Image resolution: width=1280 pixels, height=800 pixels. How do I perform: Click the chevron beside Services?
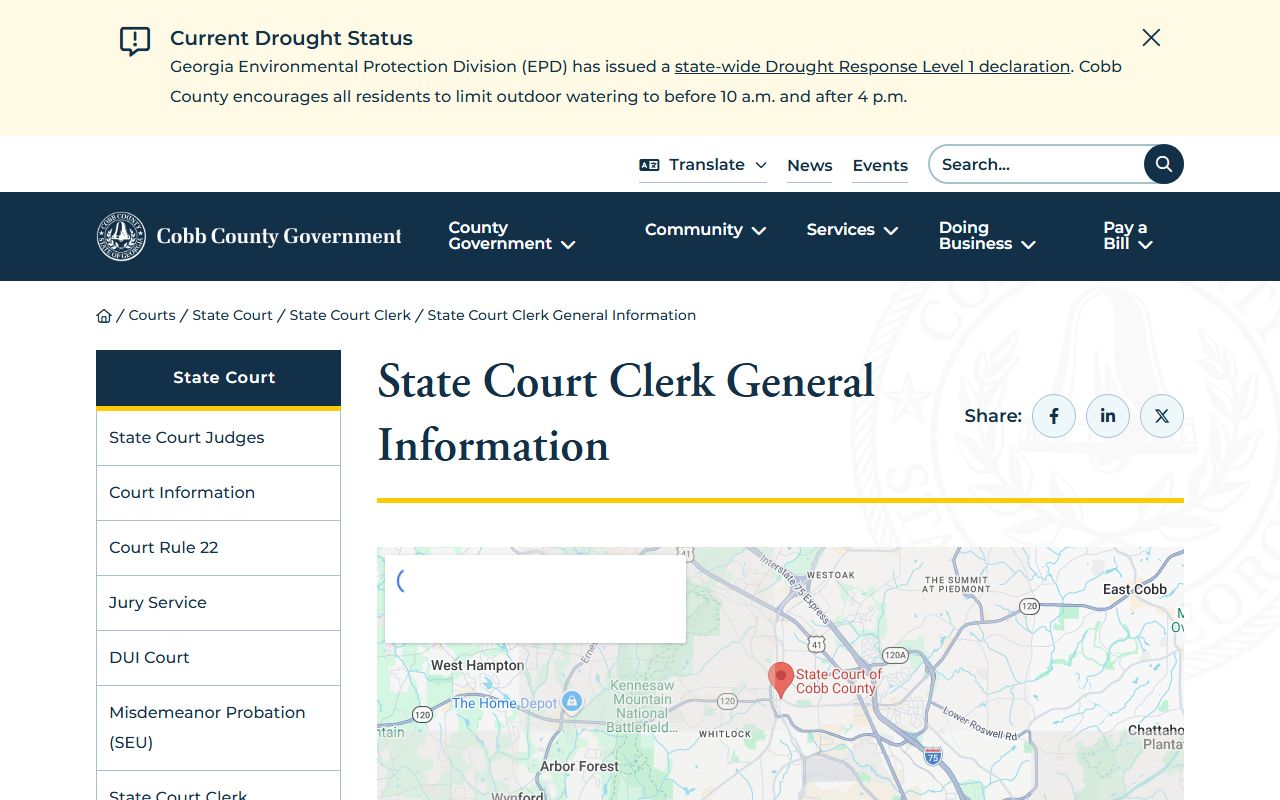891,231
